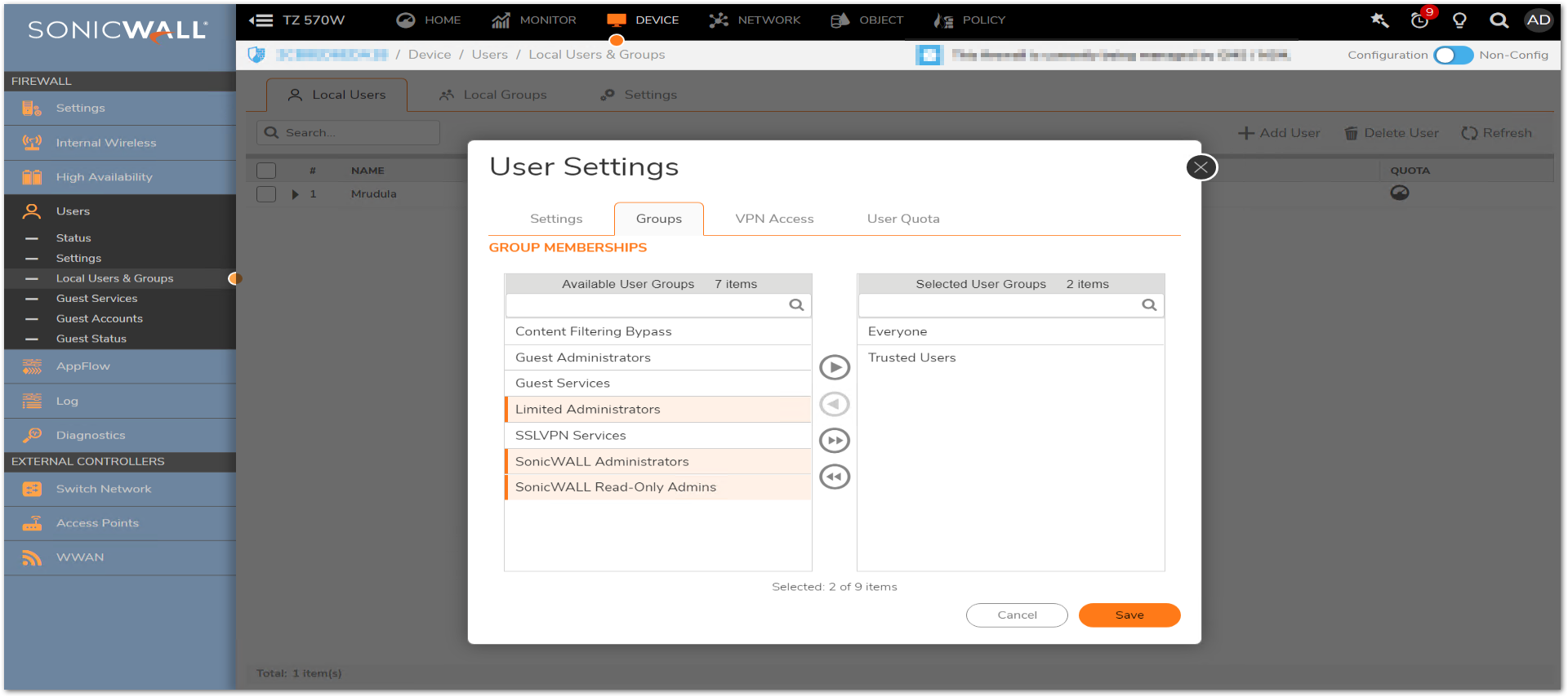This screenshot has height=697, width=1568.
Task: Select Guest Administrators group
Action: click(x=658, y=357)
